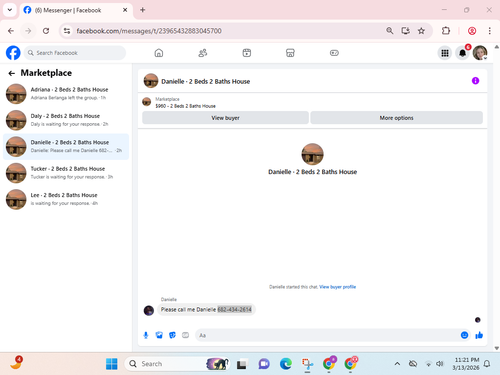Open the Friends icon in top navigation

[x=203, y=53]
